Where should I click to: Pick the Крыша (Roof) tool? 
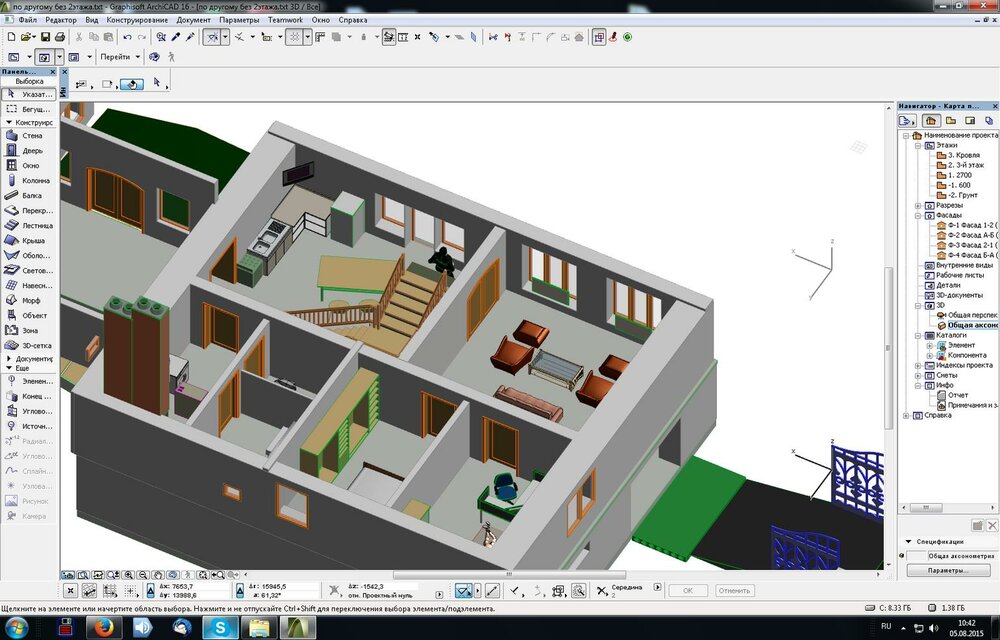click(x=30, y=241)
